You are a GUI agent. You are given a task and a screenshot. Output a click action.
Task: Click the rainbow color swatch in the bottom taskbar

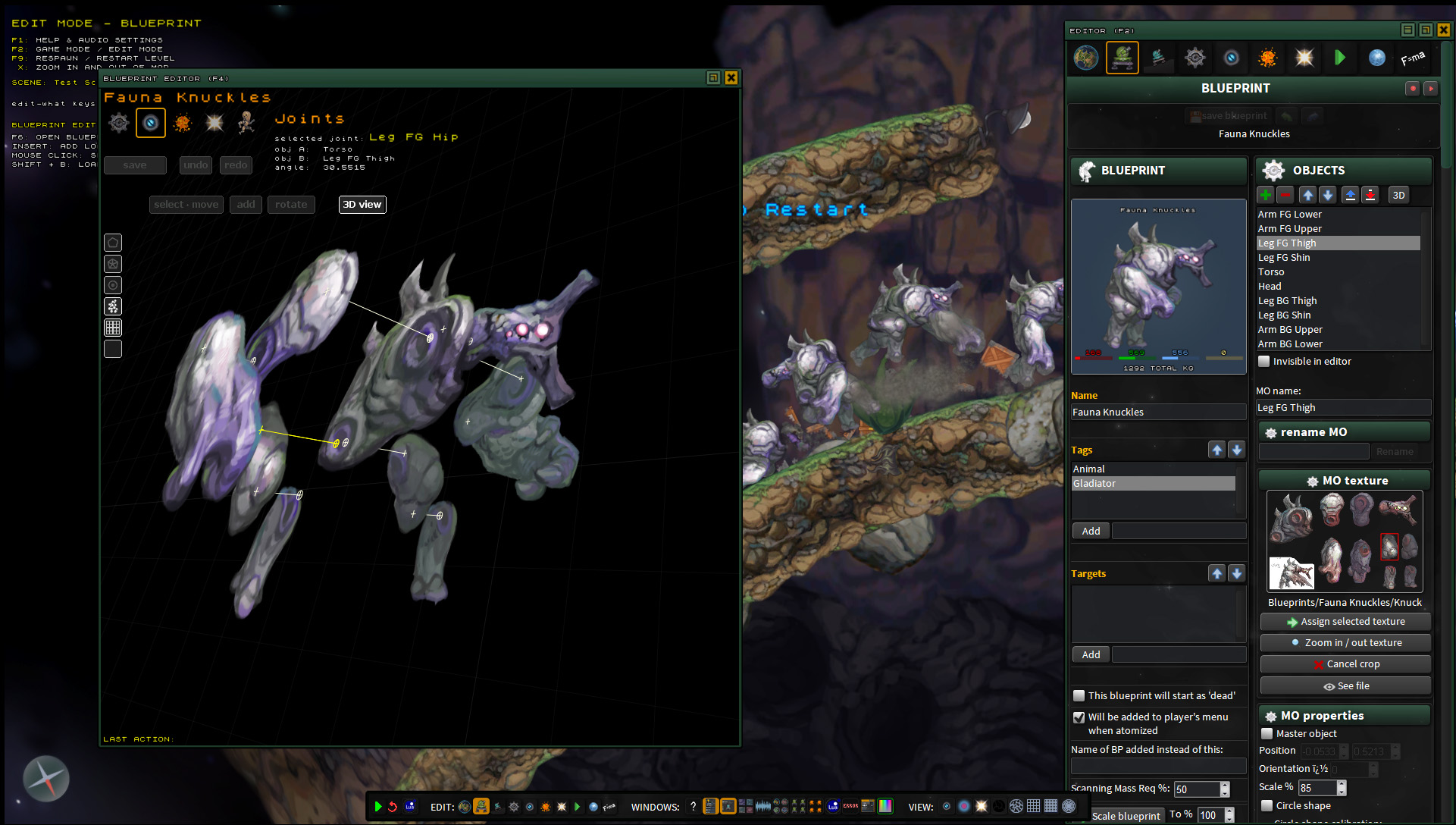click(x=885, y=806)
